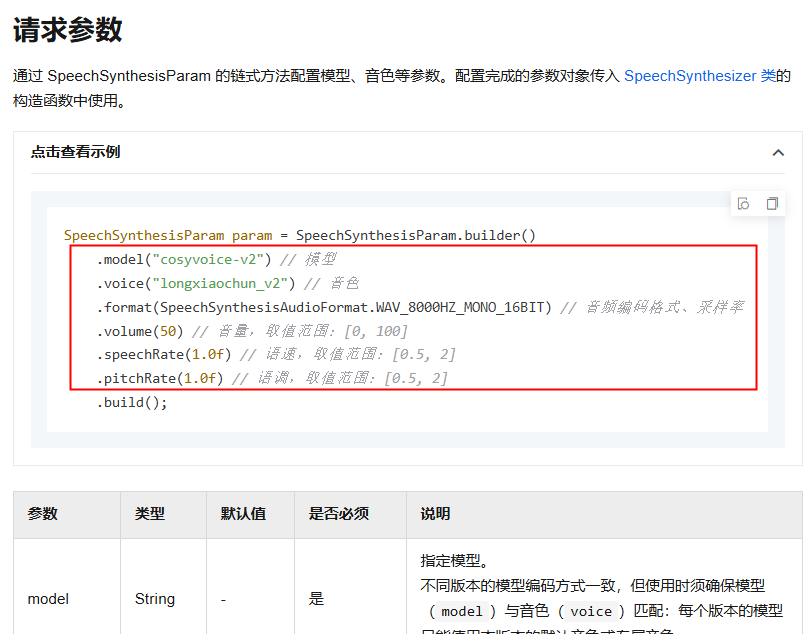Click the 说明 column header

pyautogui.click(x=435, y=514)
